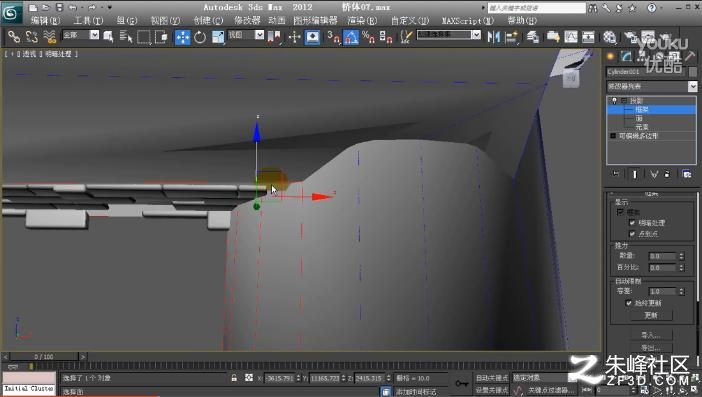Screen dimensions: 702x397
Task: Expand the 修改器列表 modifier list dropdown
Action: 652,86
